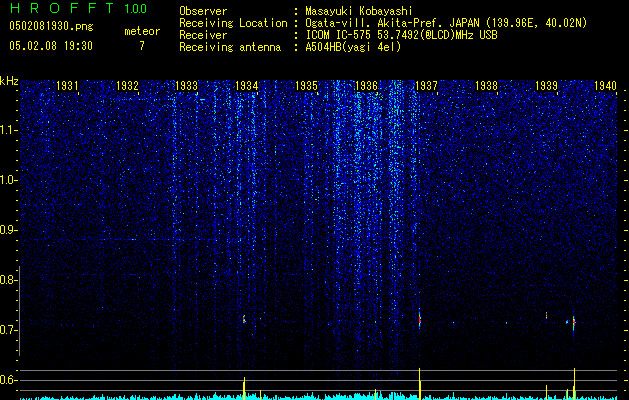
Task: Click the yellow power spike below 1937
Action: 420,384
